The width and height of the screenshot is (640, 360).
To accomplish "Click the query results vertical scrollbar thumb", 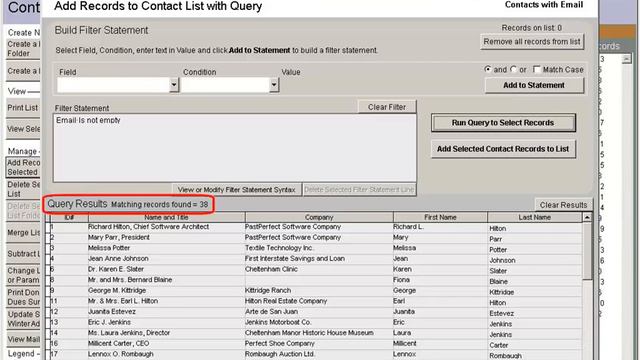I will [x=587, y=251].
